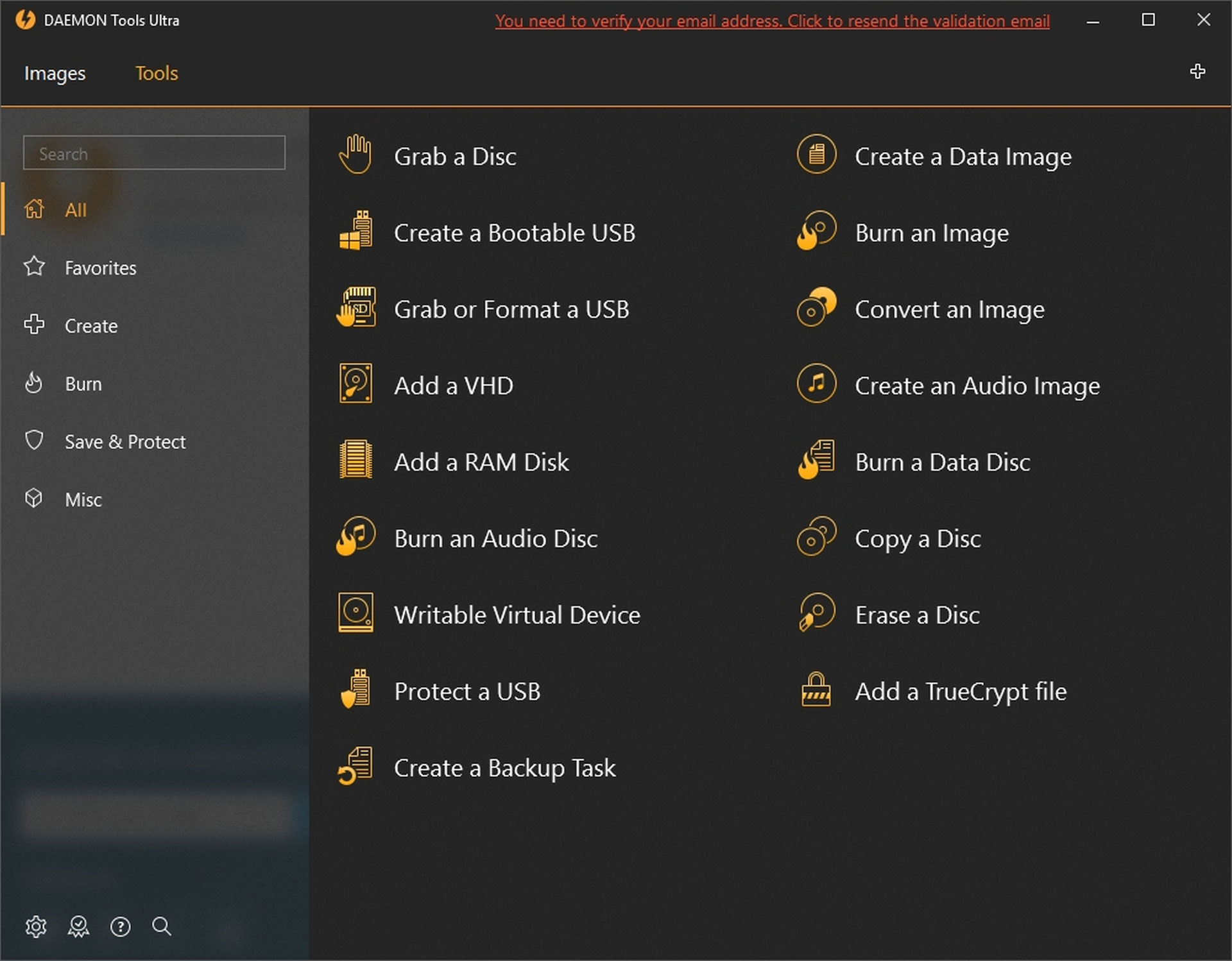Click the magnifier icon in bottom bar

pos(161,926)
